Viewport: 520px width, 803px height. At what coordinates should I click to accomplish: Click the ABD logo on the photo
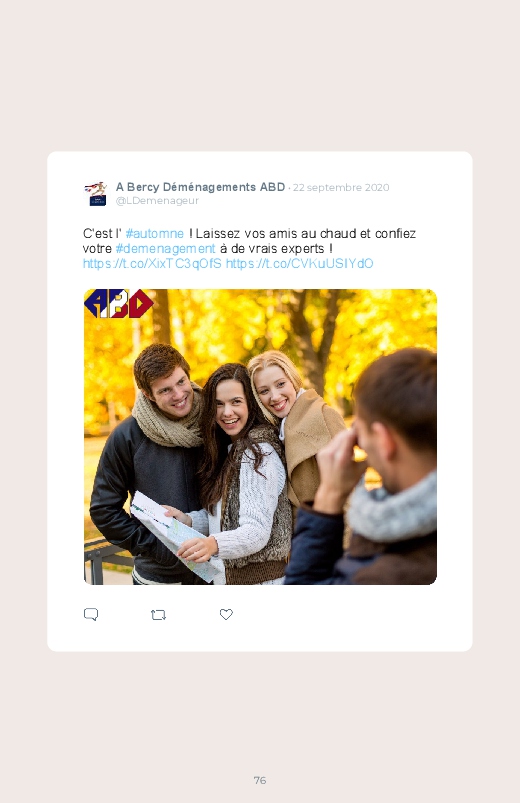[x=119, y=304]
